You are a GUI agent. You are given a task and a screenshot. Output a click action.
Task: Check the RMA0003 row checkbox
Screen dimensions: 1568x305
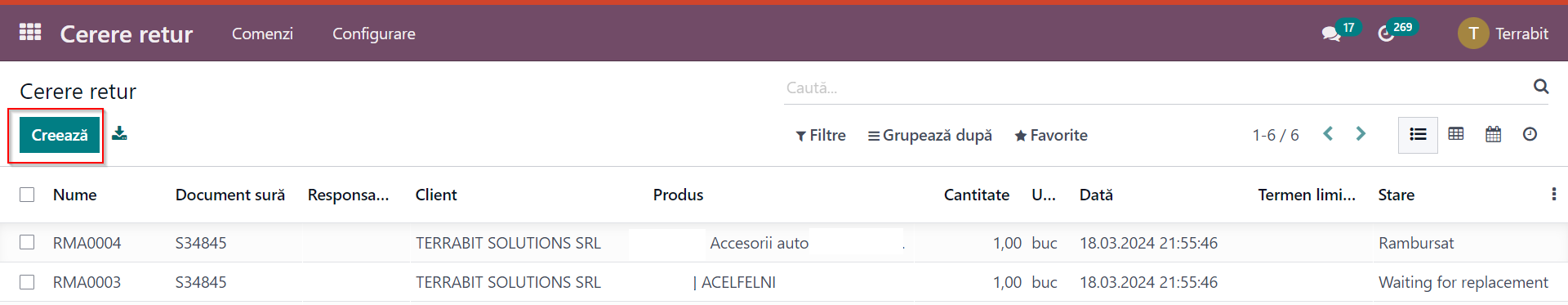(x=27, y=281)
